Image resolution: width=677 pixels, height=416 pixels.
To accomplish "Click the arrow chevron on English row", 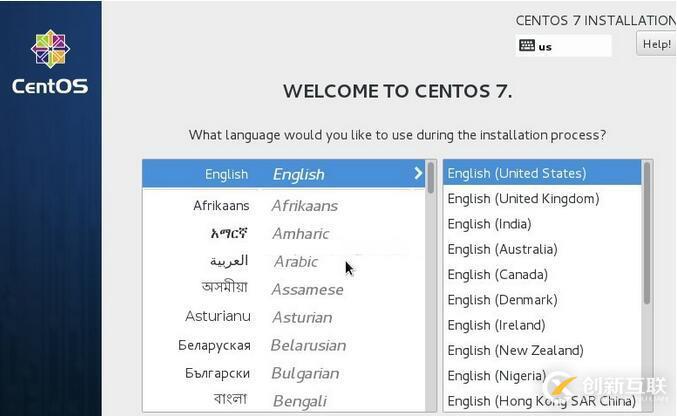I will click(x=418, y=173).
